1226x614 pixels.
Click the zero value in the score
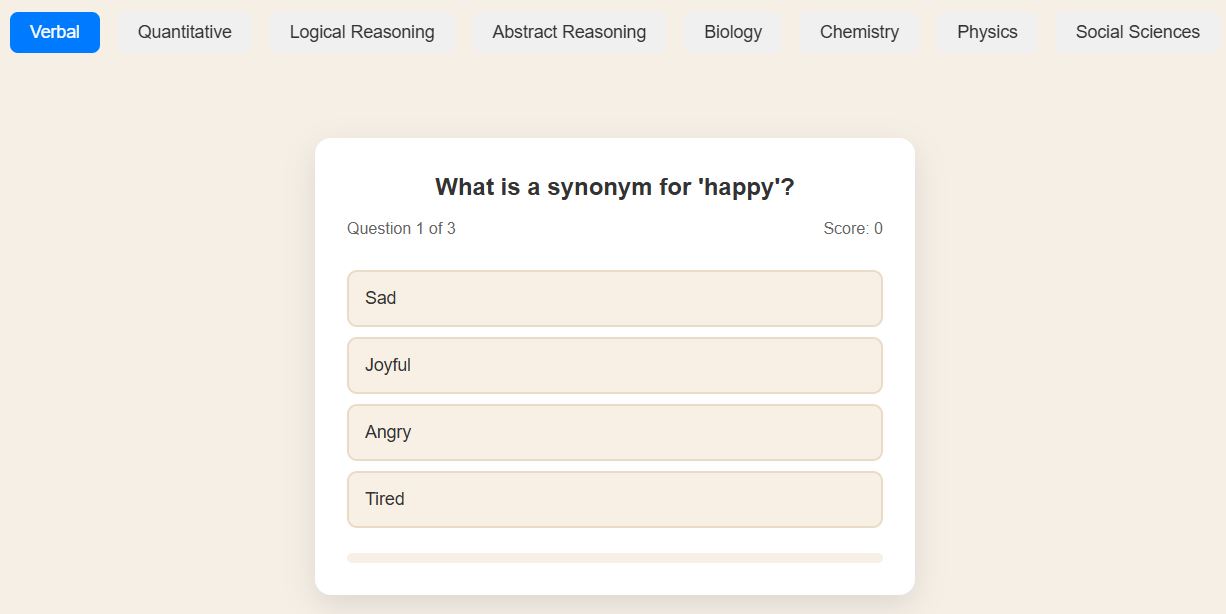pos(878,228)
